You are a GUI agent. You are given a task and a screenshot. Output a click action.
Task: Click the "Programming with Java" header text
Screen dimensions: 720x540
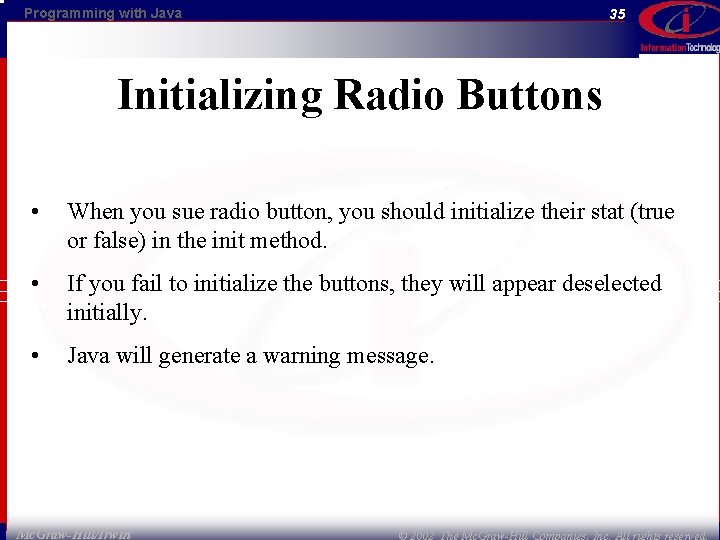[x=103, y=13]
